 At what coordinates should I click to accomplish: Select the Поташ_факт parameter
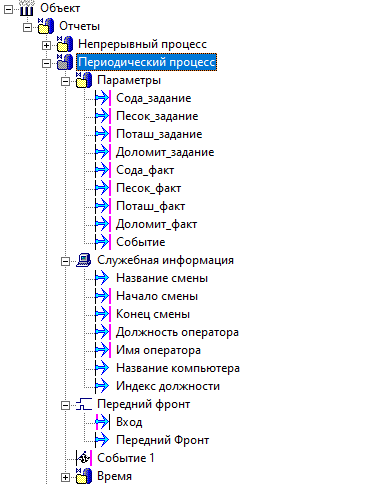click(150, 206)
